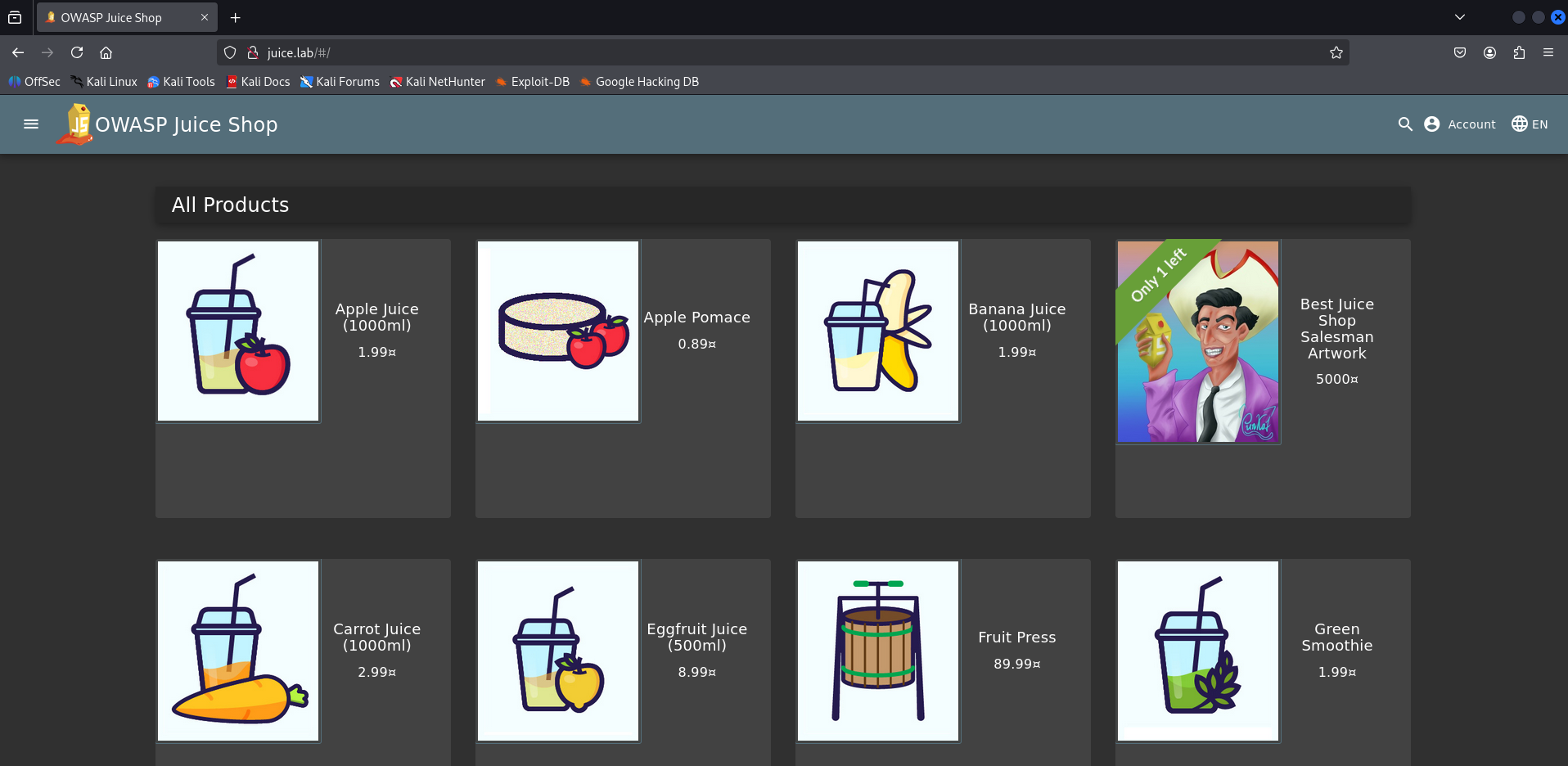Show site security info via padlock icon
Screen dimensions: 1568x766
[253, 52]
